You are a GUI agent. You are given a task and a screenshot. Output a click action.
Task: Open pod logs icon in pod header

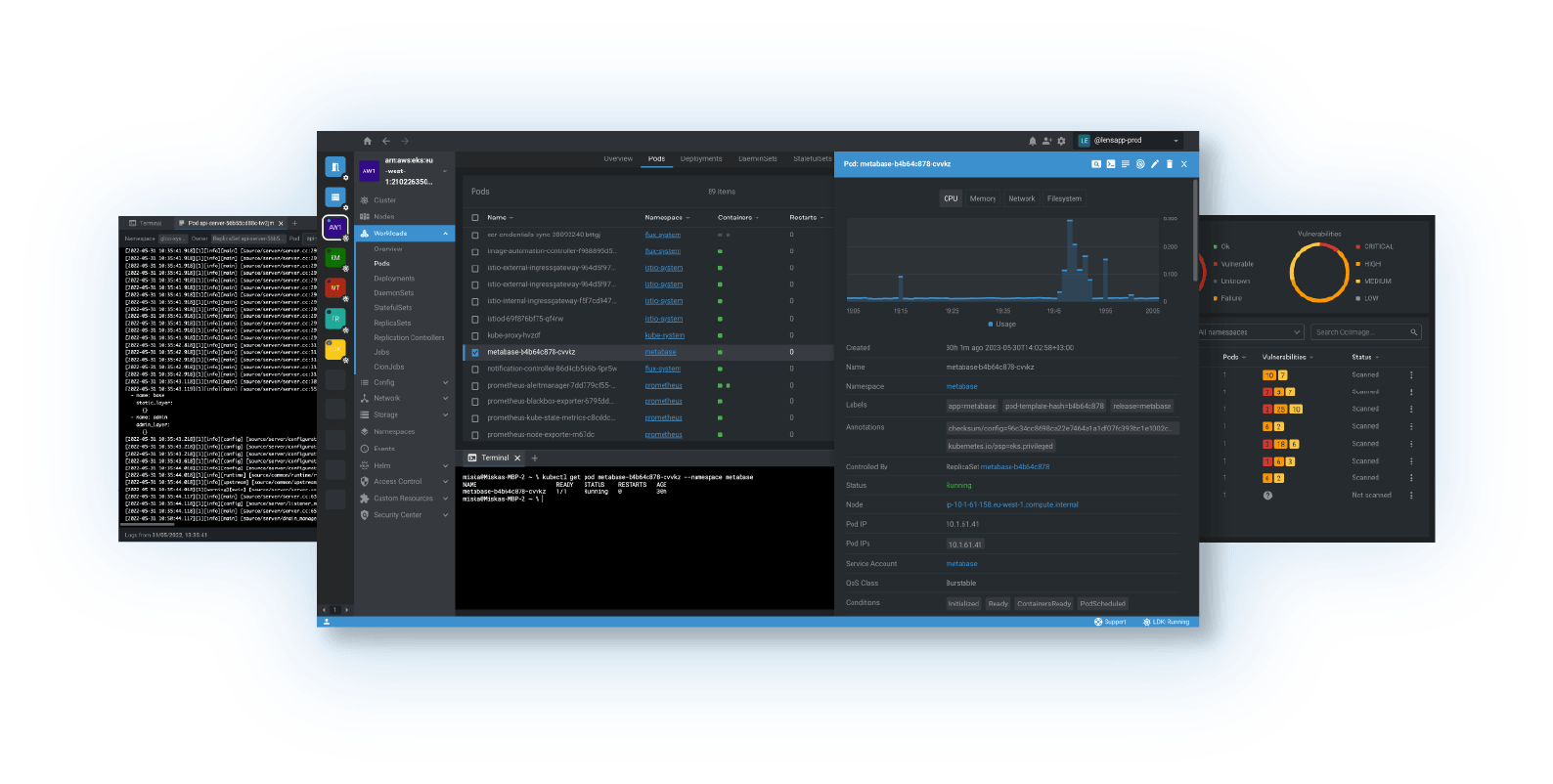coord(1126,164)
